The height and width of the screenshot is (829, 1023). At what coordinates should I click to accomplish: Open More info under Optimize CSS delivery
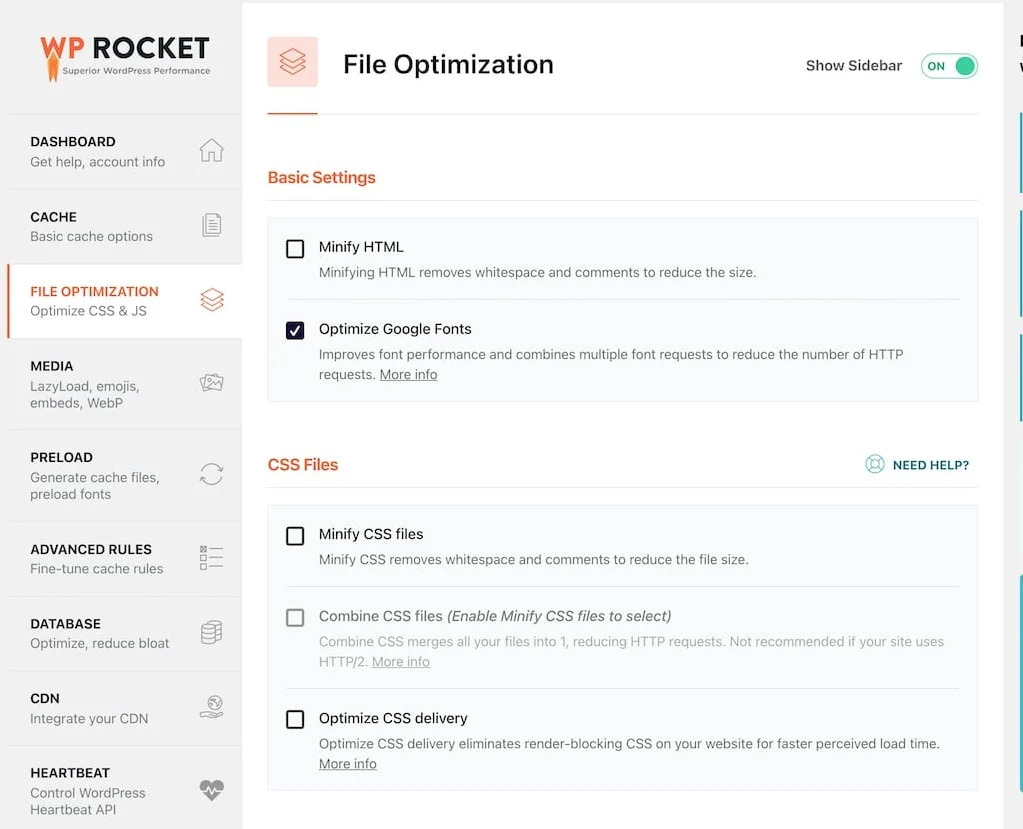click(x=348, y=764)
